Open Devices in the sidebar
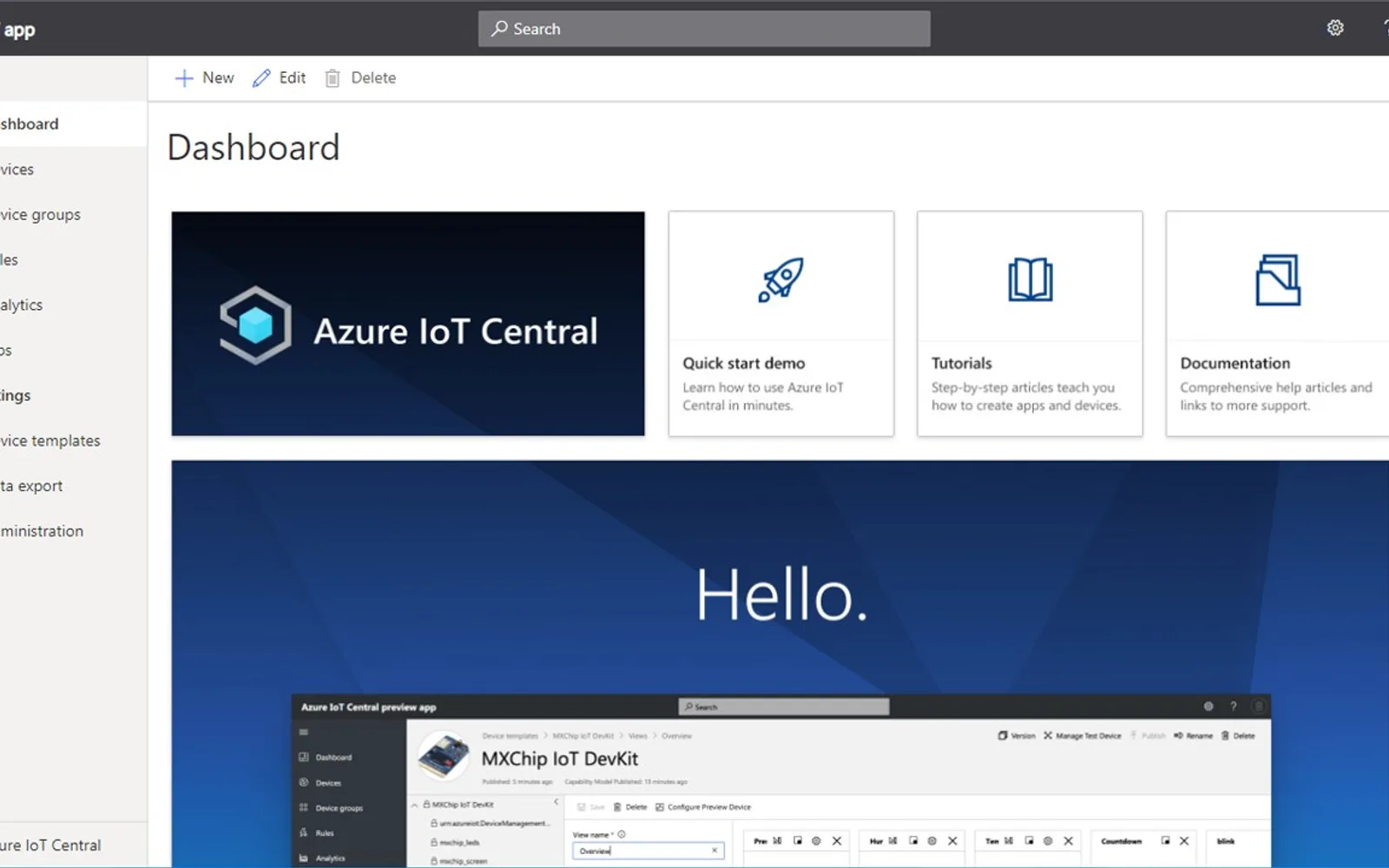 (73, 169)
